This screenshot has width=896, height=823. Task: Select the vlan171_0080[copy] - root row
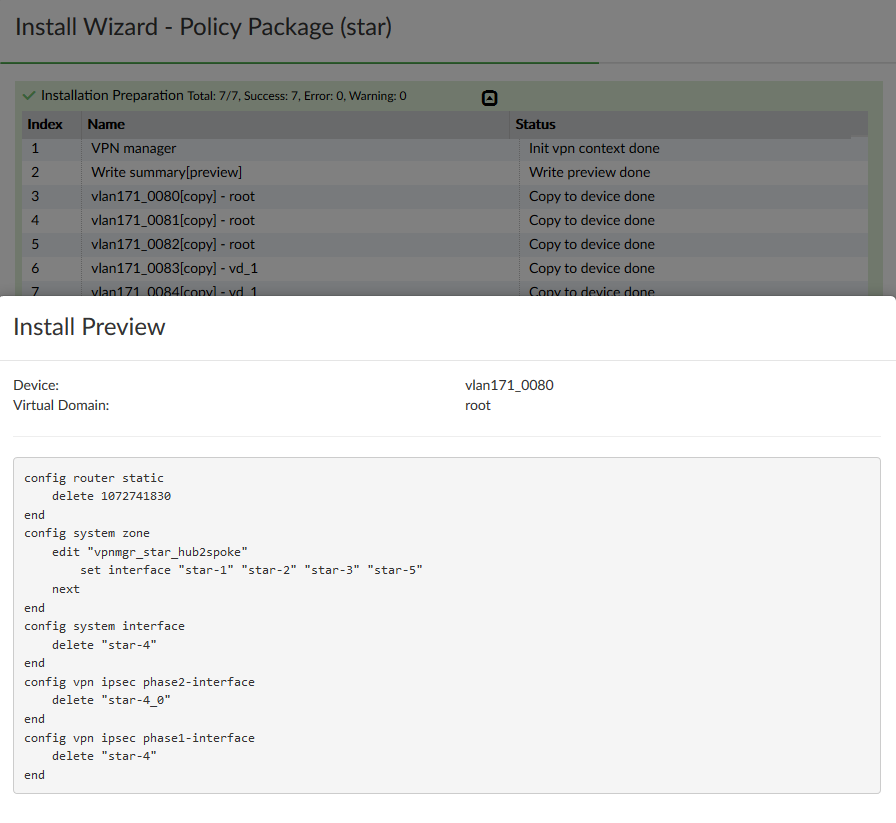coord(172,197)
